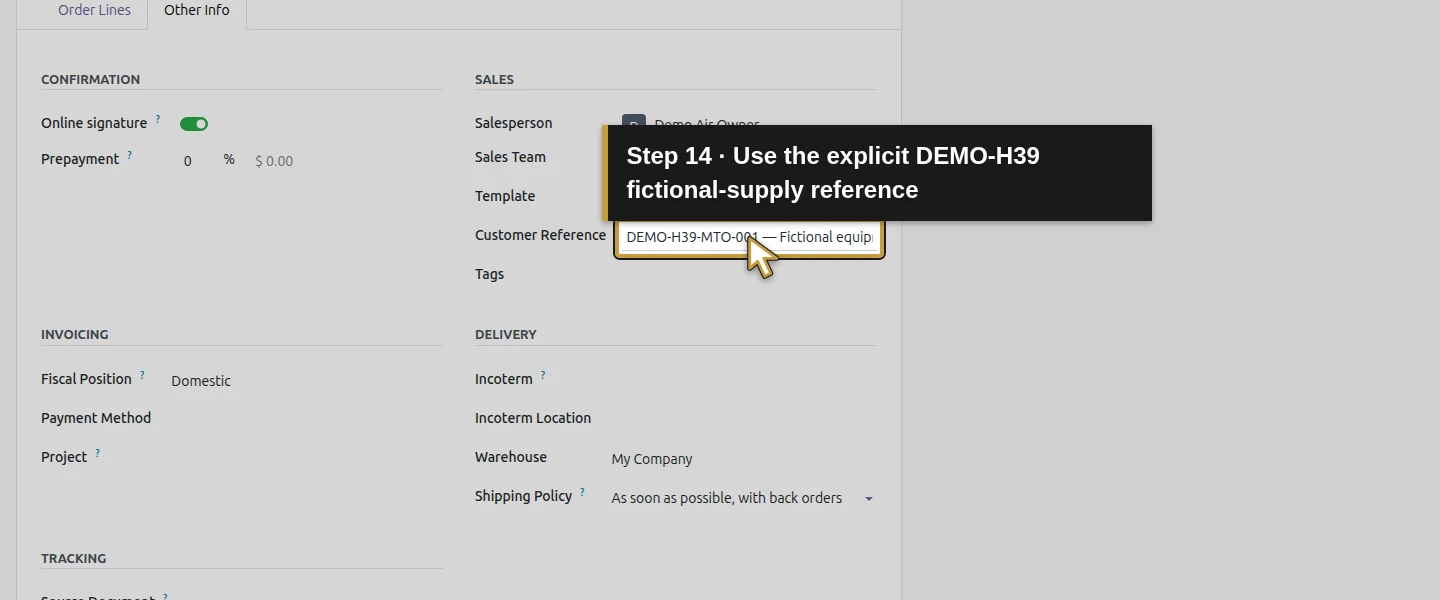Screen dimensions: 1440x600
Task: Click the Incoterm Location input field
Action: pos(743,419)
